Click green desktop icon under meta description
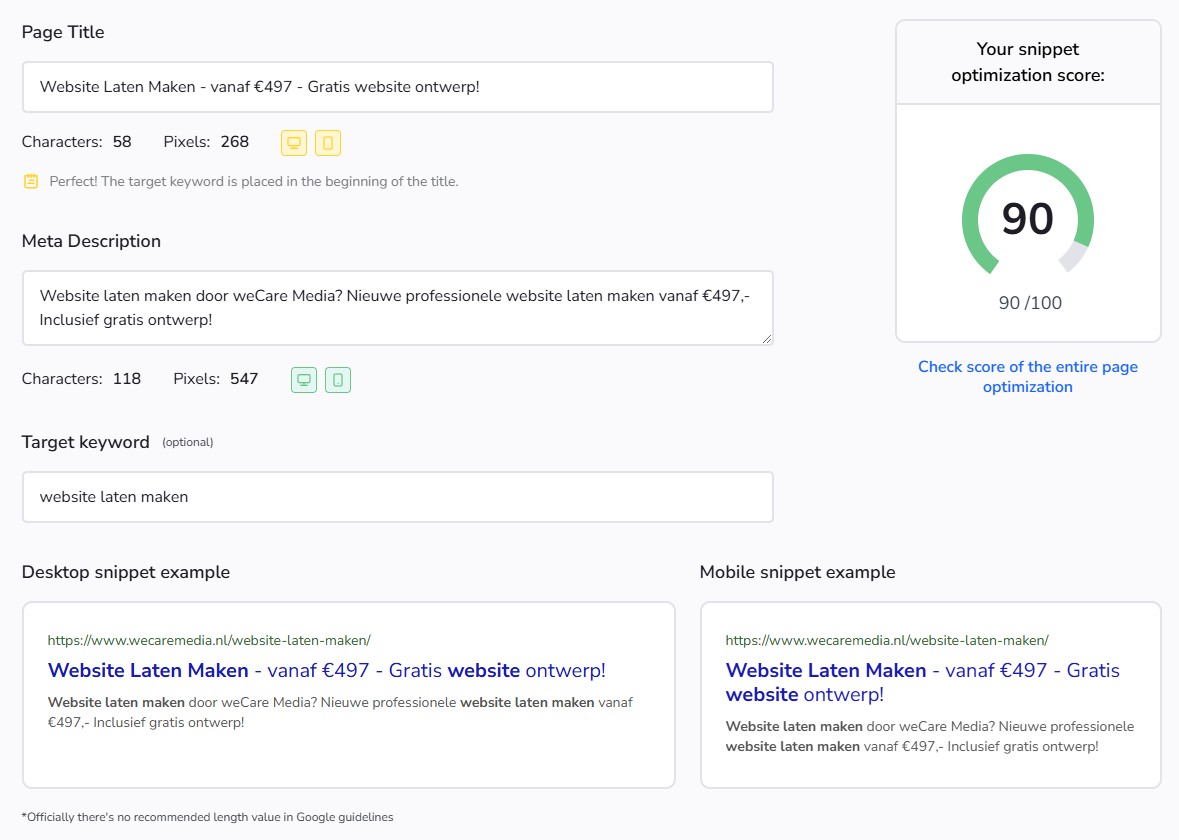 point(304,380)
